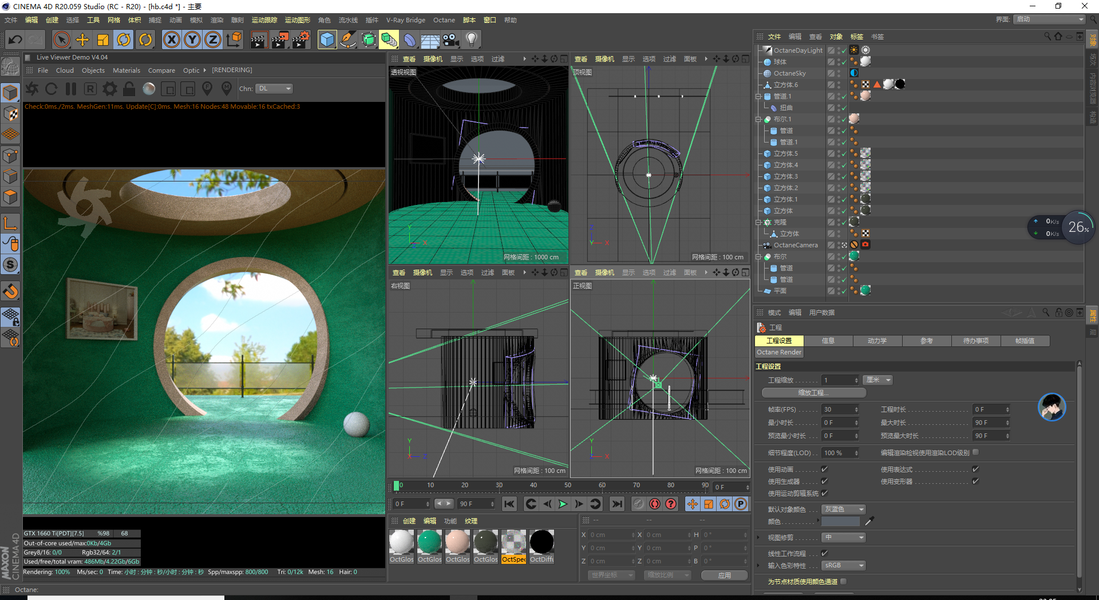Open the Live Viewer Objects menu
Image resolution: width=1099 pixels, height=600 pixels.
[93, 70]
